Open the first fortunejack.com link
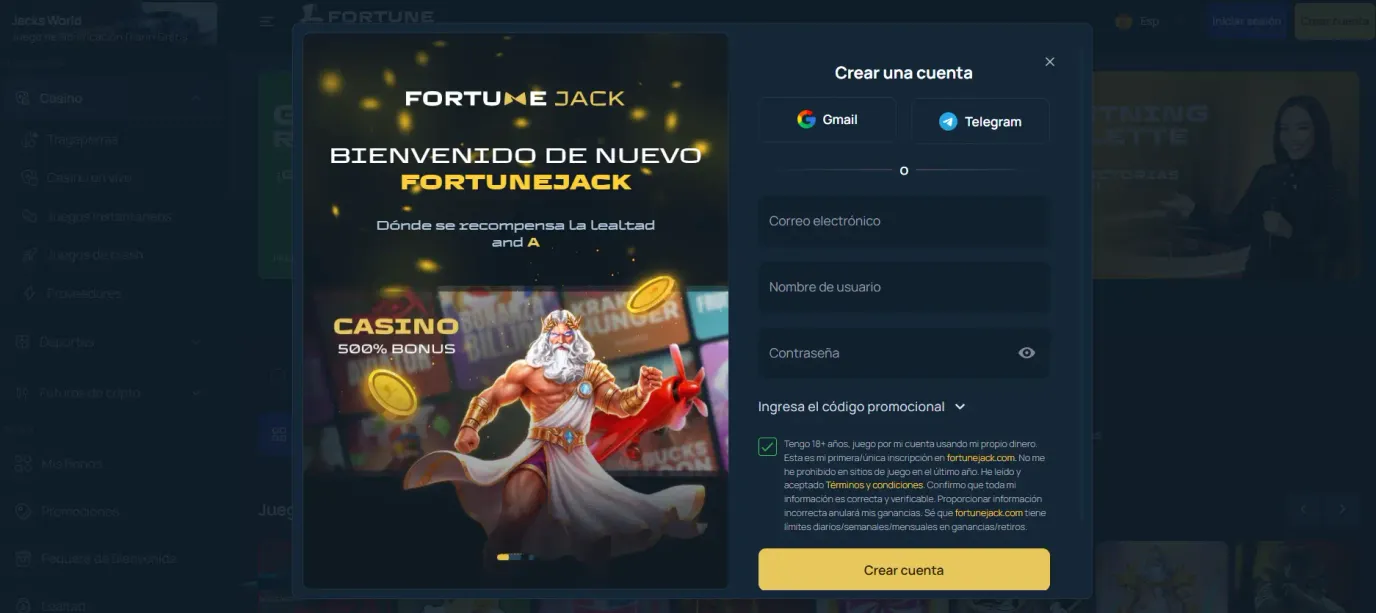This screenshot has width=1376, height=613. pyautogui.click(x=979, y=458)
